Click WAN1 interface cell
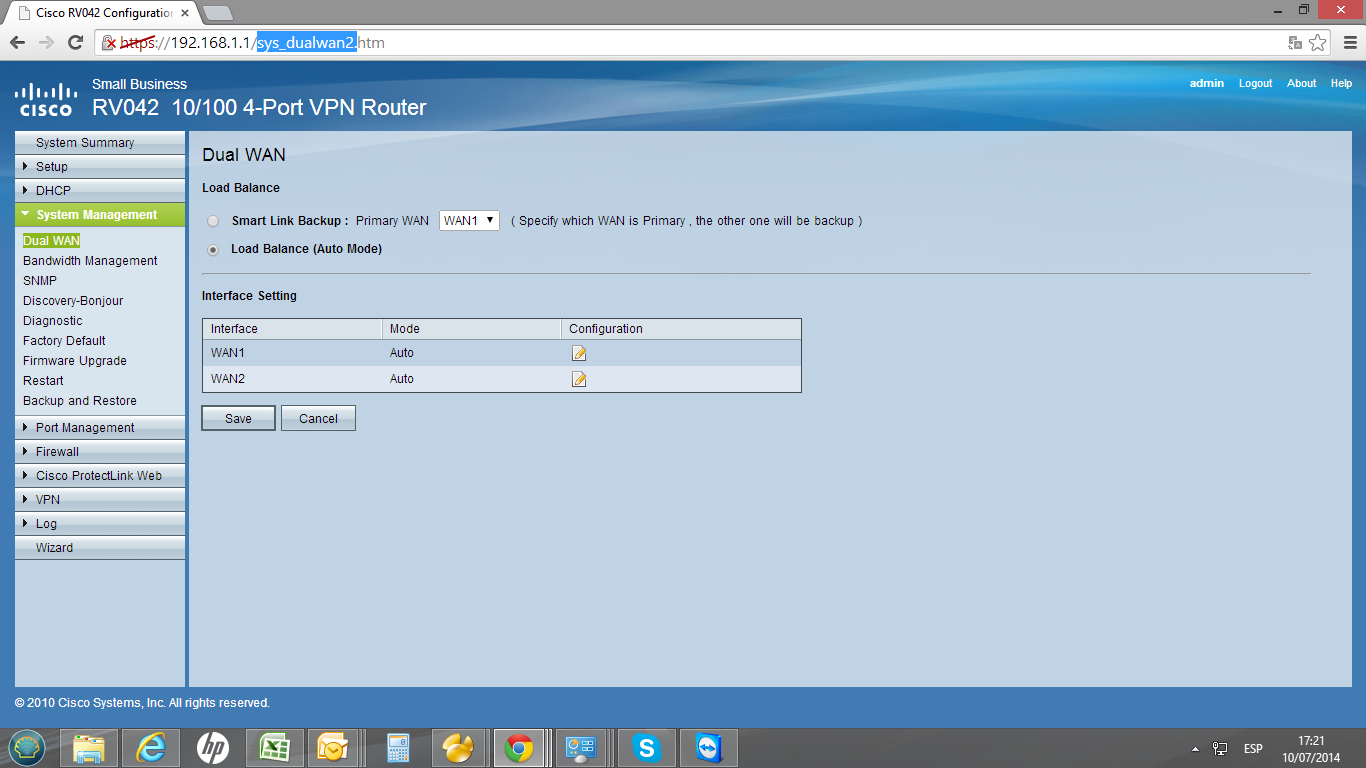This screenshot has width=1366, height=768. point(292,353)
